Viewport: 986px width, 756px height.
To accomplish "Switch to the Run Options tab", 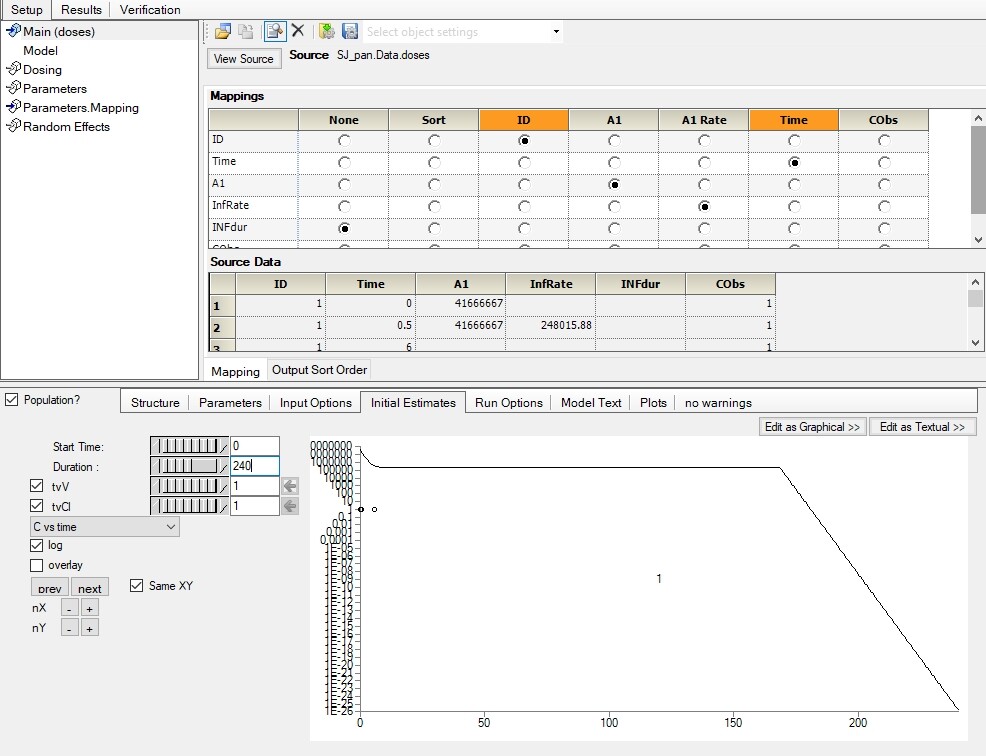I will (508, 403).
